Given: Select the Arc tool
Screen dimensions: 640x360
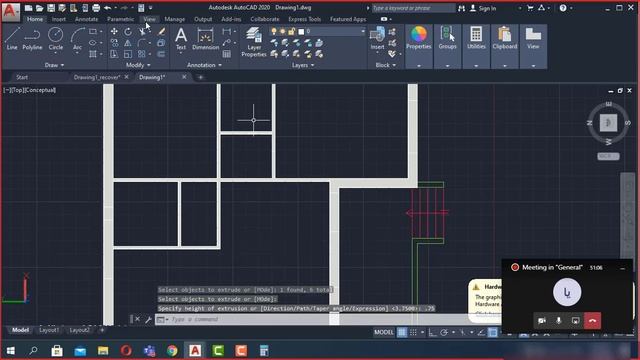Looking at the screenshot, I should click(78, 38).
